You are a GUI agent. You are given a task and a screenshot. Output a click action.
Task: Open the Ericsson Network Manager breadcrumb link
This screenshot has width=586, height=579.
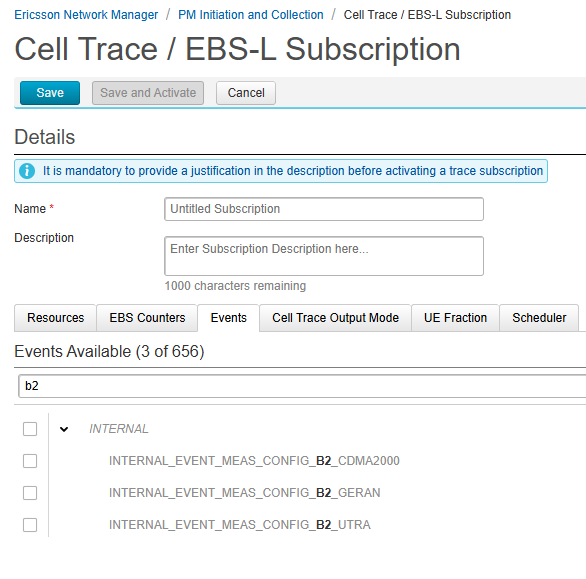[x=86, y=15]
